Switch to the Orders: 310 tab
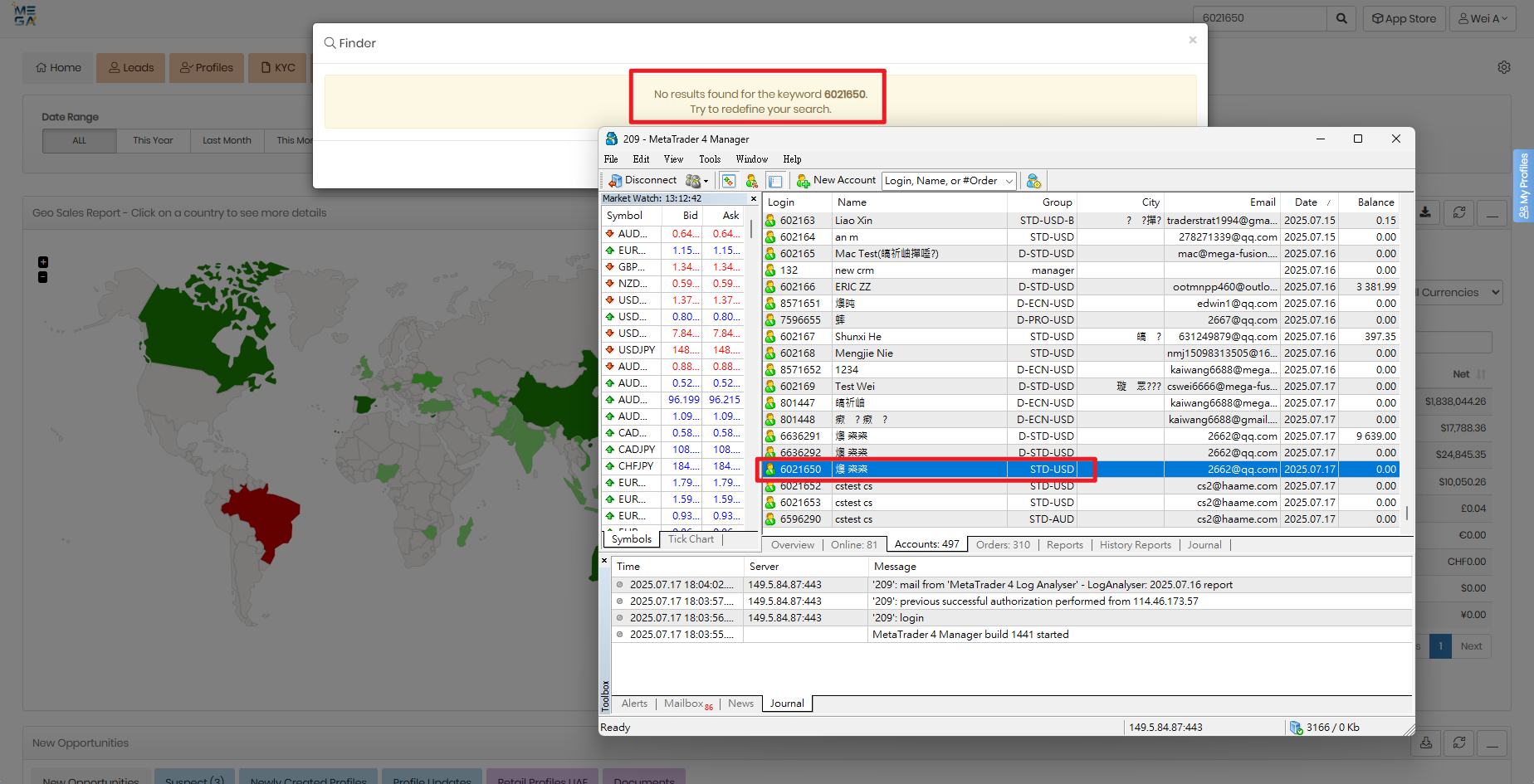The width and height of the screenshot is (1534, 784). (x=1002, y=545)
